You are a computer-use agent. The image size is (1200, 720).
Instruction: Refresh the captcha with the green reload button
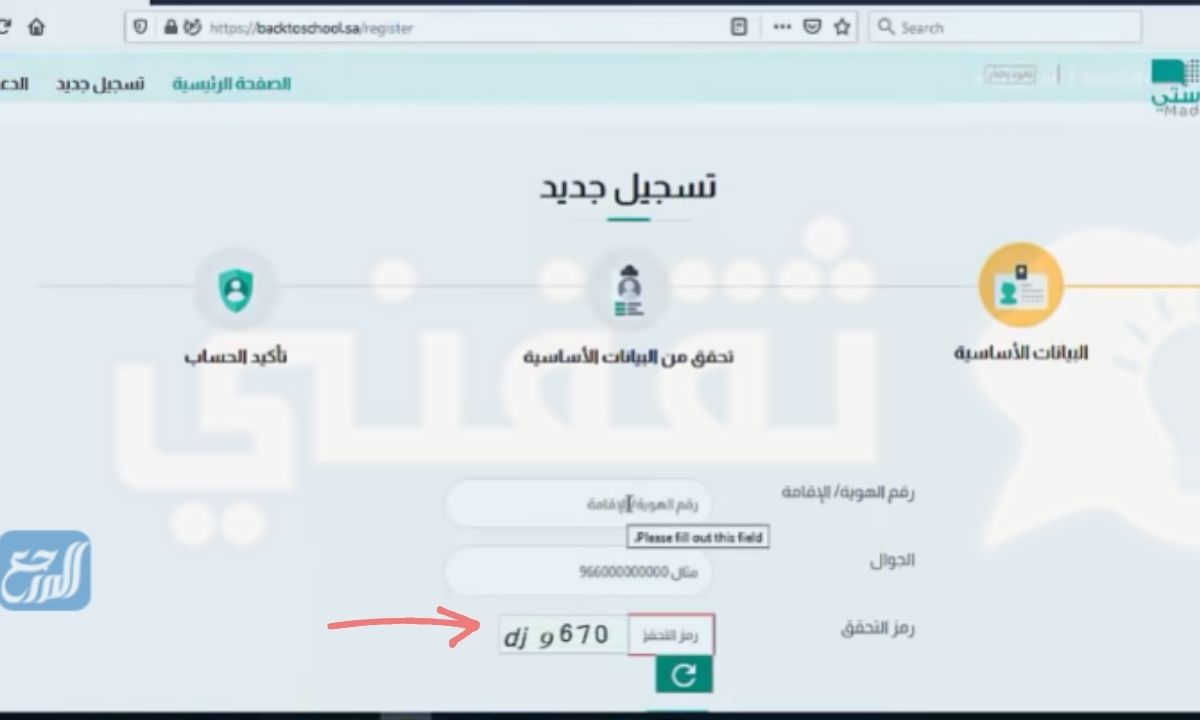[684, 675]
